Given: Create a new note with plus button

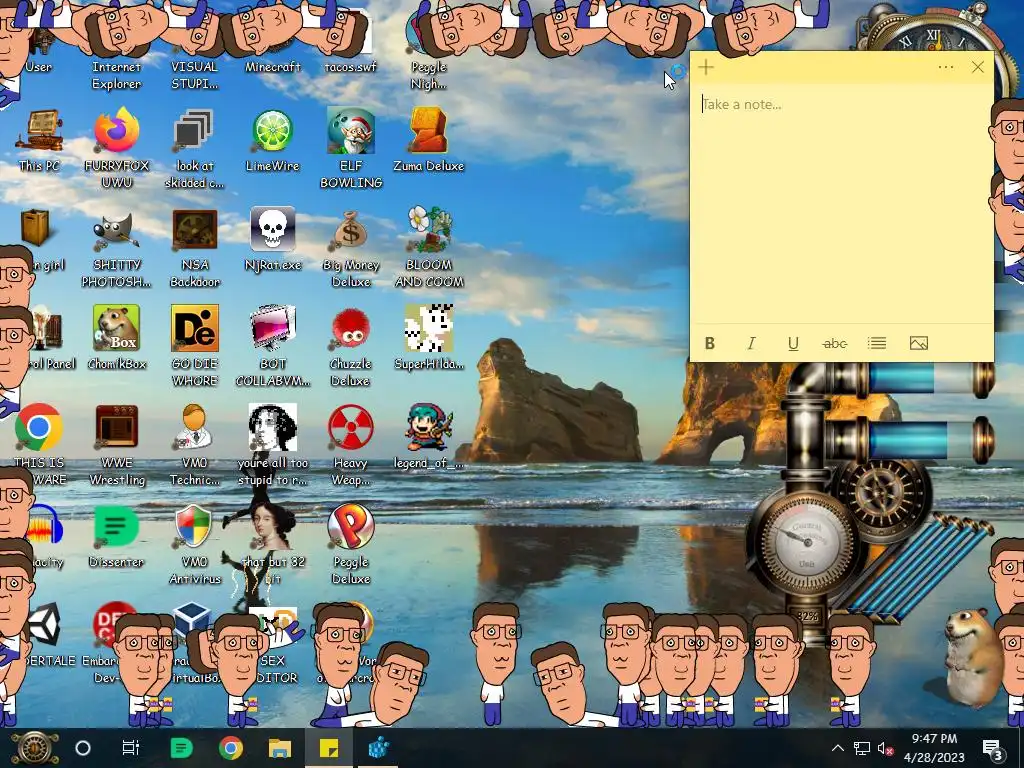Looking at the screenshot, I should 706,67.
